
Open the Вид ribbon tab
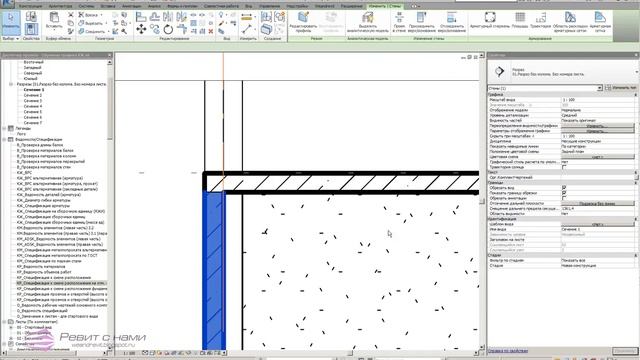pos(249,7)
